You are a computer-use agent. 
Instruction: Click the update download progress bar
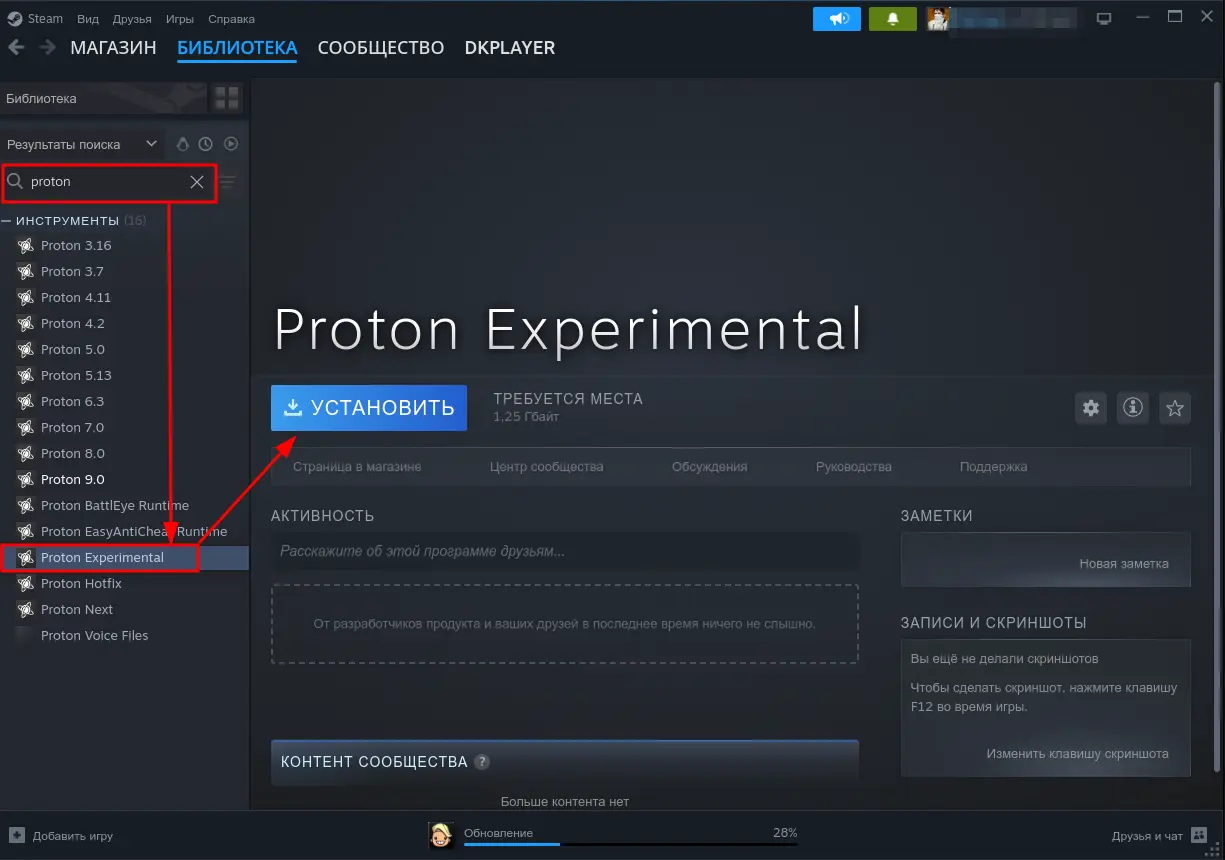pos(630,845)
